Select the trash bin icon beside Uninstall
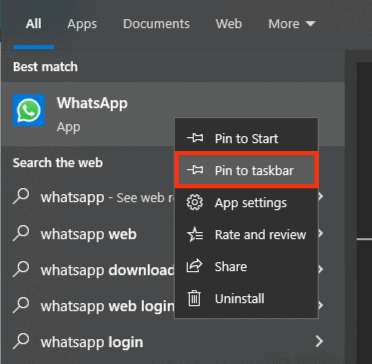Viewport: 372px width, 364px height. click(194, 298)
